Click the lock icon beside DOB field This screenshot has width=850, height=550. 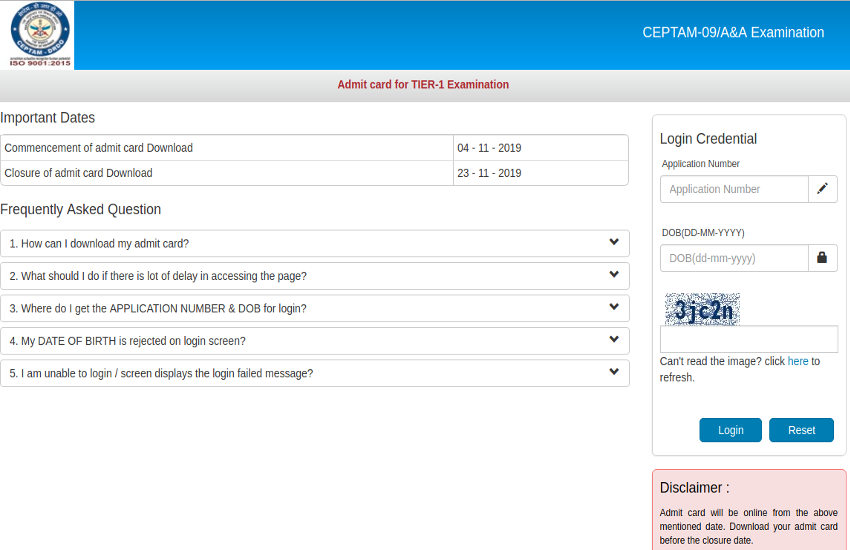pos(822,258)
